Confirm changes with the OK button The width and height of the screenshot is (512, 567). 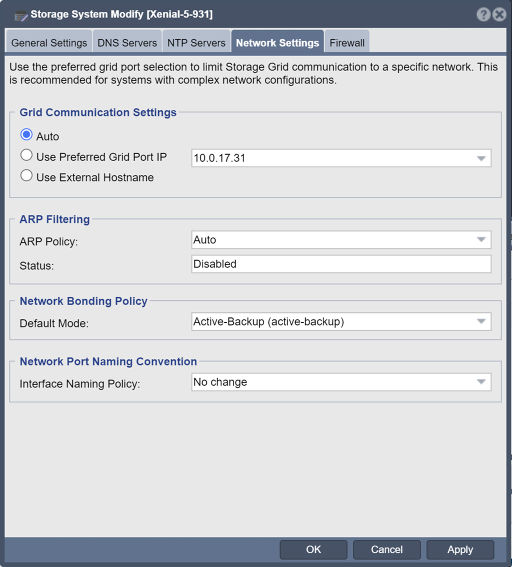click(x=313, y=550)
